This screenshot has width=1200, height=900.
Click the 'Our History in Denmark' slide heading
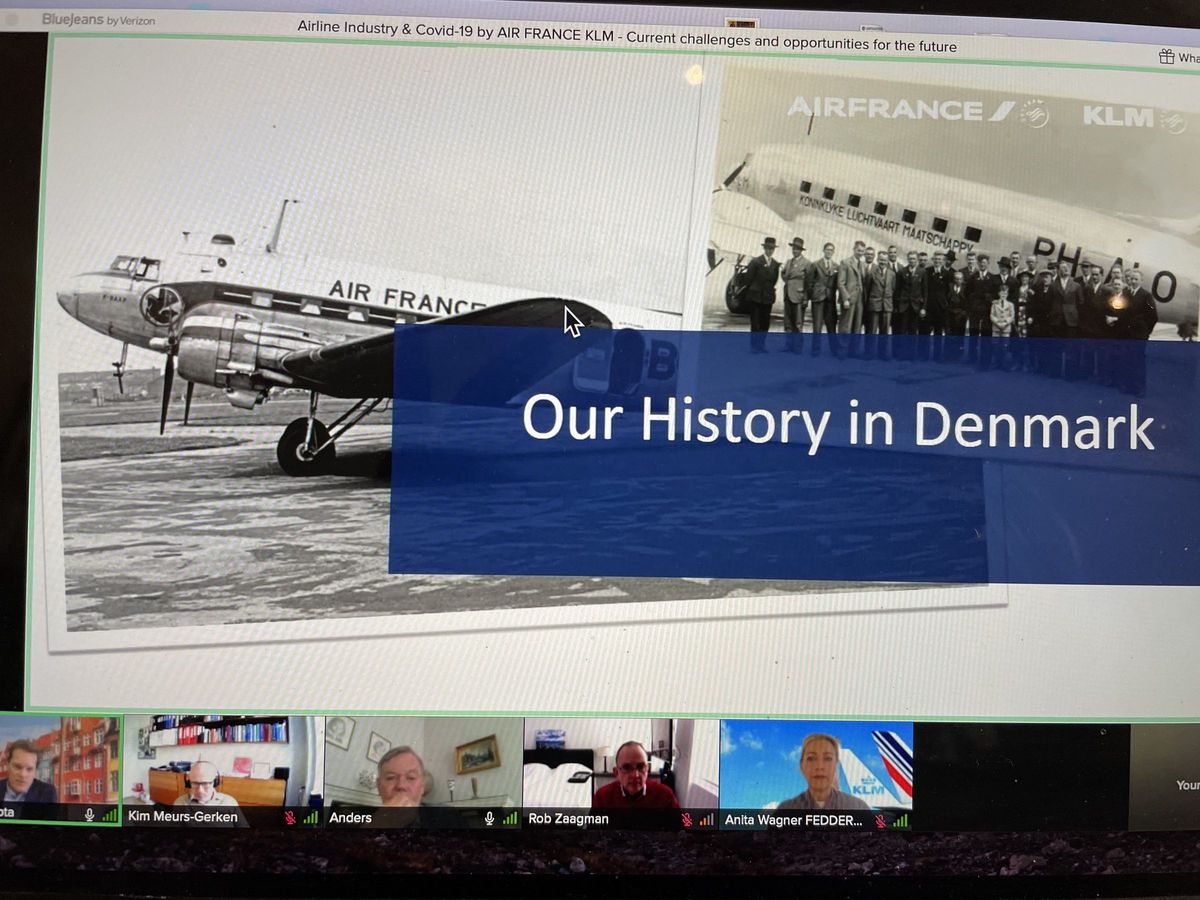click(838, 422)
